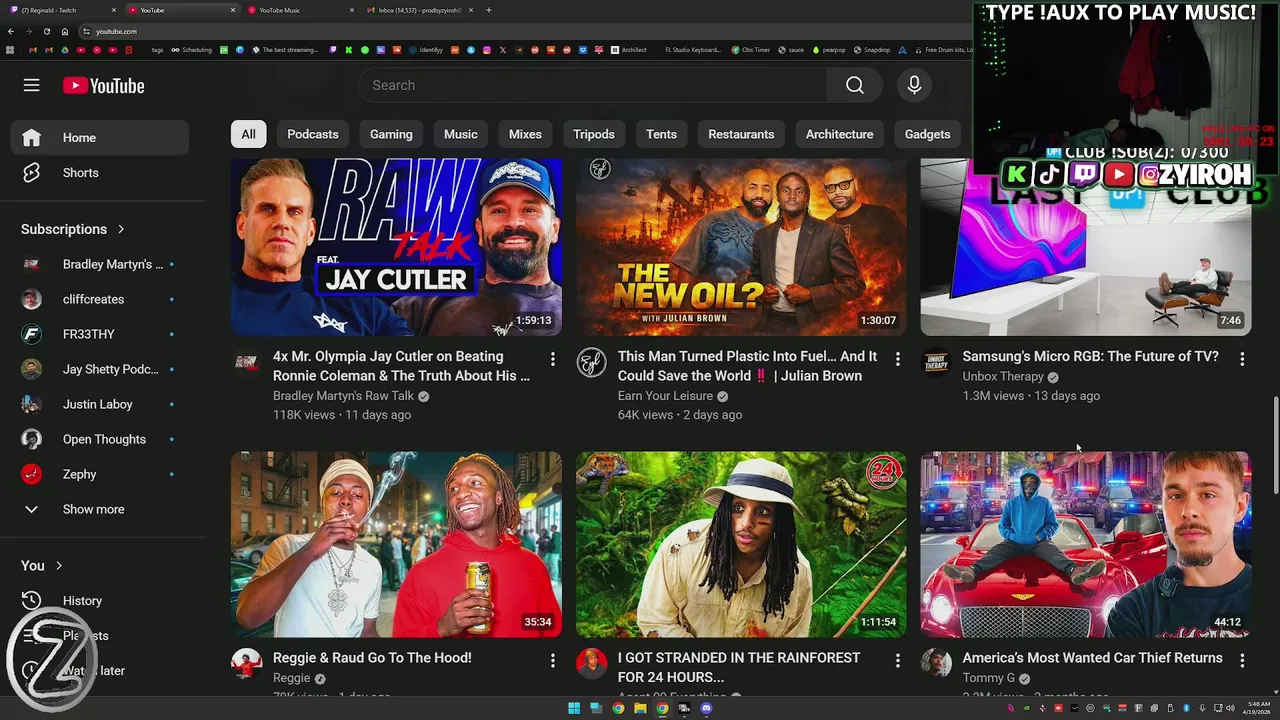Open The New Oil video thumbnail
This screenshot has height=720, width=1280.
[741, 247]
